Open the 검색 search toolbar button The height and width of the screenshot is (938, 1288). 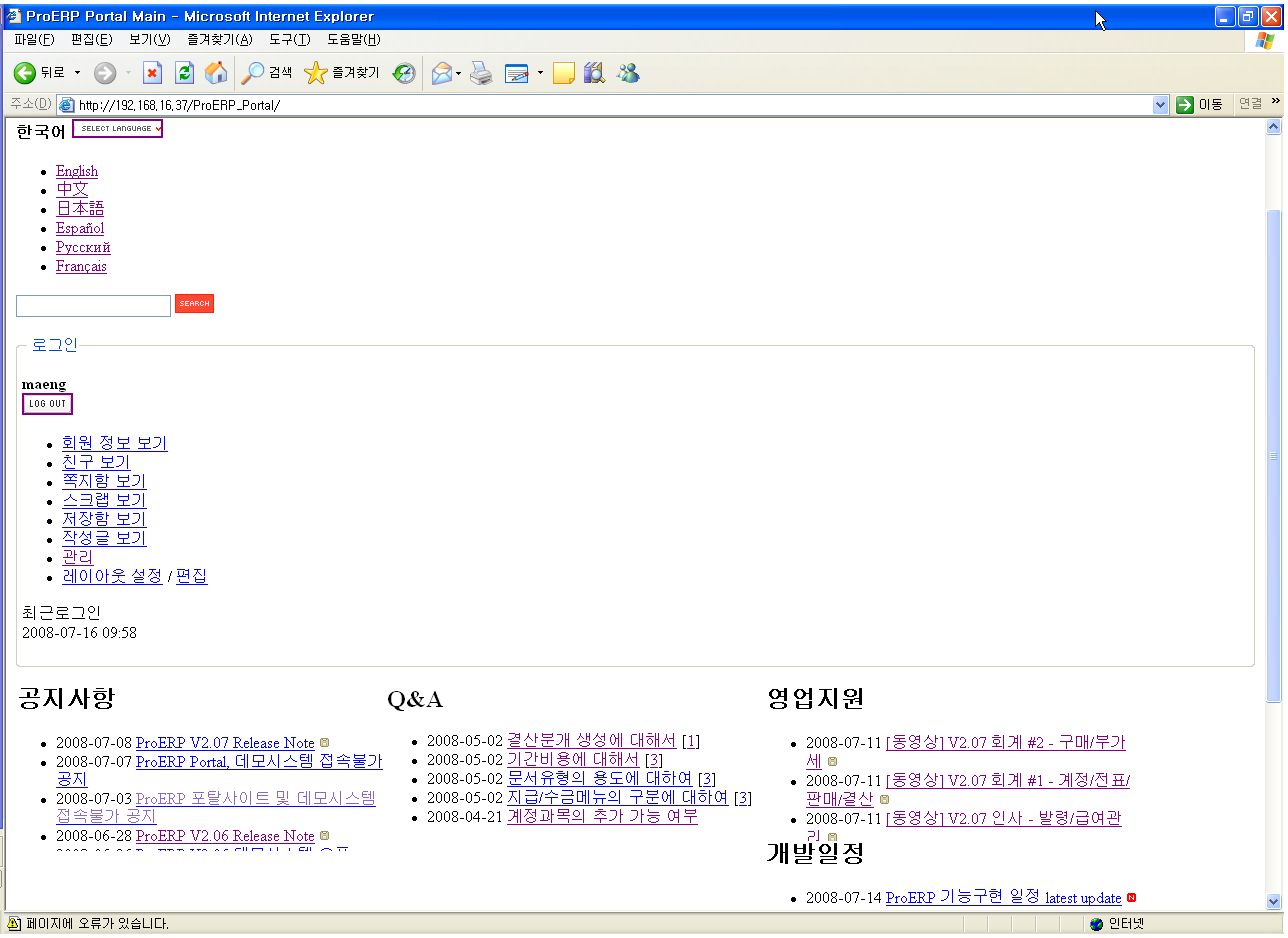tap(268, 73)
